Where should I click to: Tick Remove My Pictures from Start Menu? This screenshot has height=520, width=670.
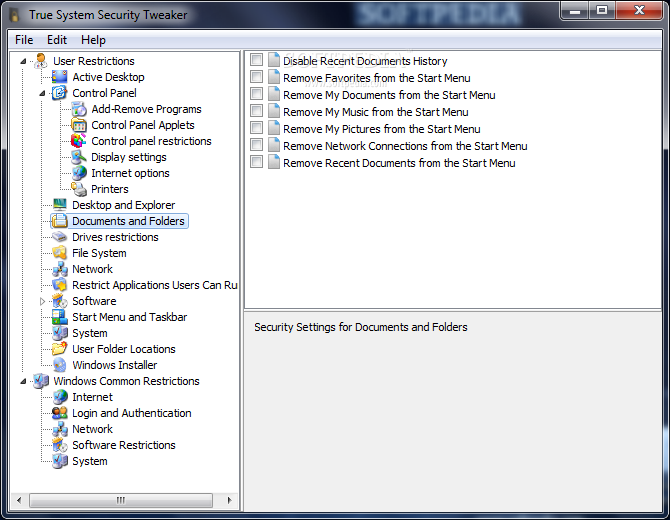click(256, 127)
